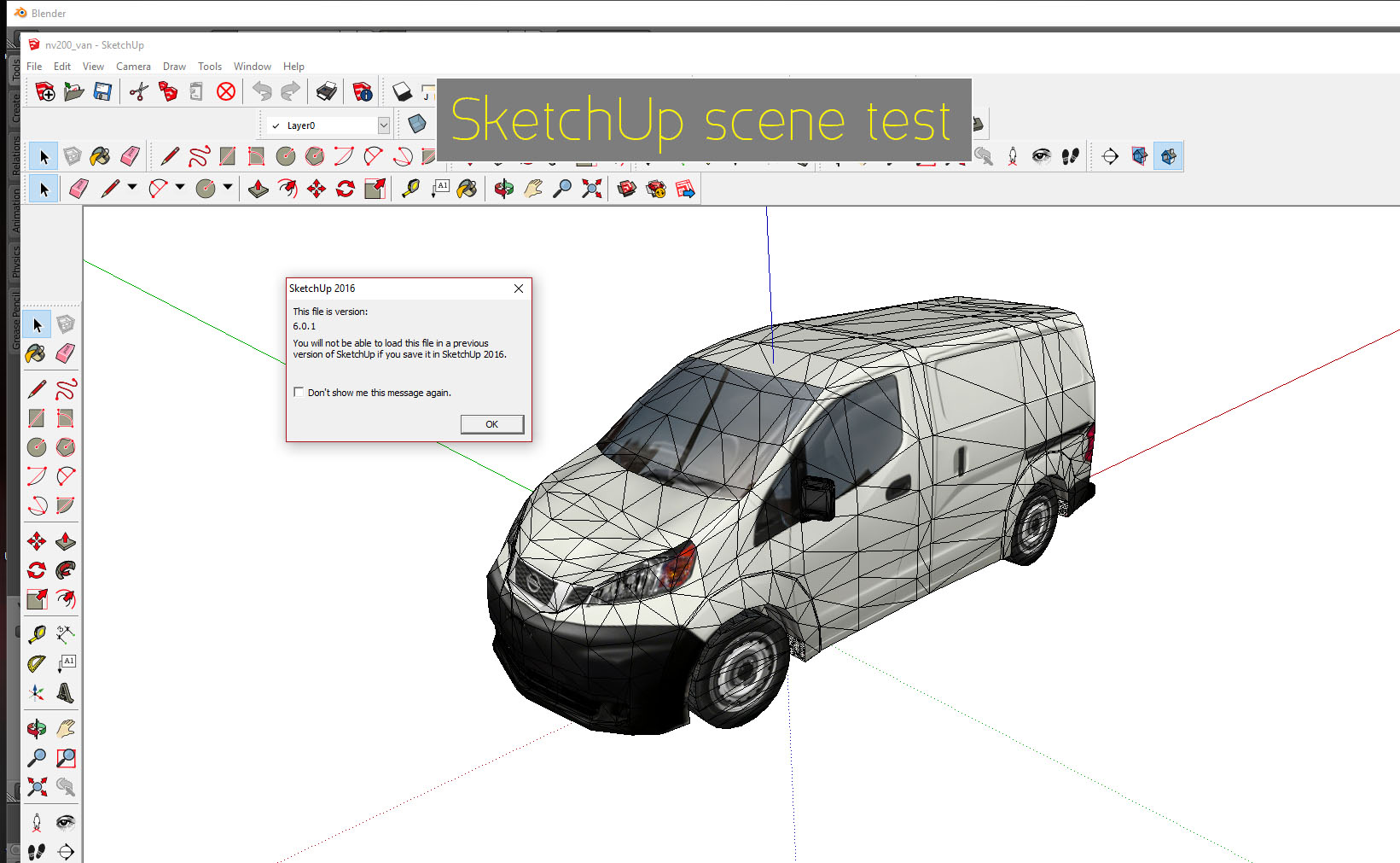Activate the Zoom Window tool
Image resolution: width=1400 pixels, height=863 pixels.
coord(66,758)
